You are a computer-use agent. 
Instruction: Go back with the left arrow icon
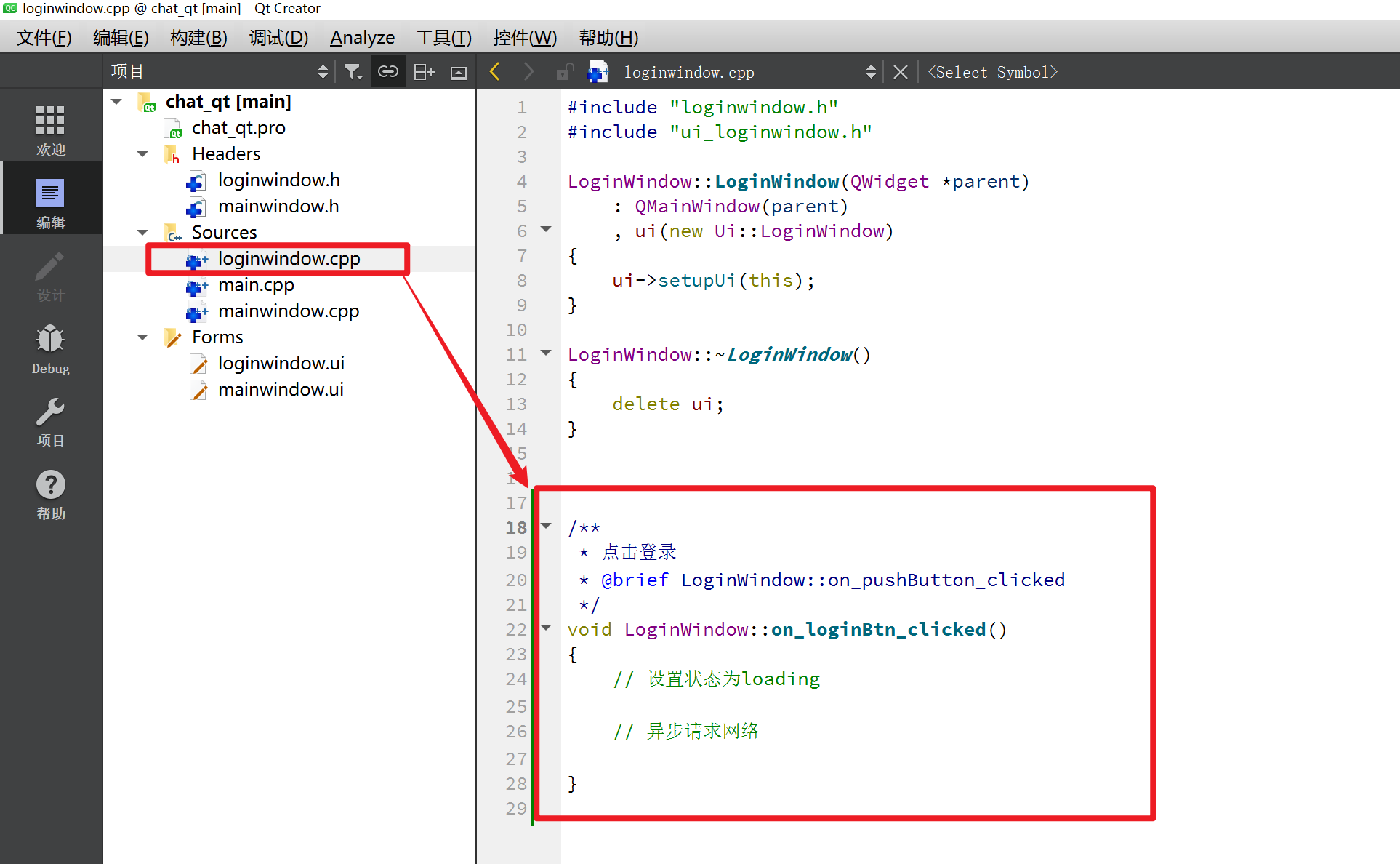pyautogui.click(x=495, y=72)
